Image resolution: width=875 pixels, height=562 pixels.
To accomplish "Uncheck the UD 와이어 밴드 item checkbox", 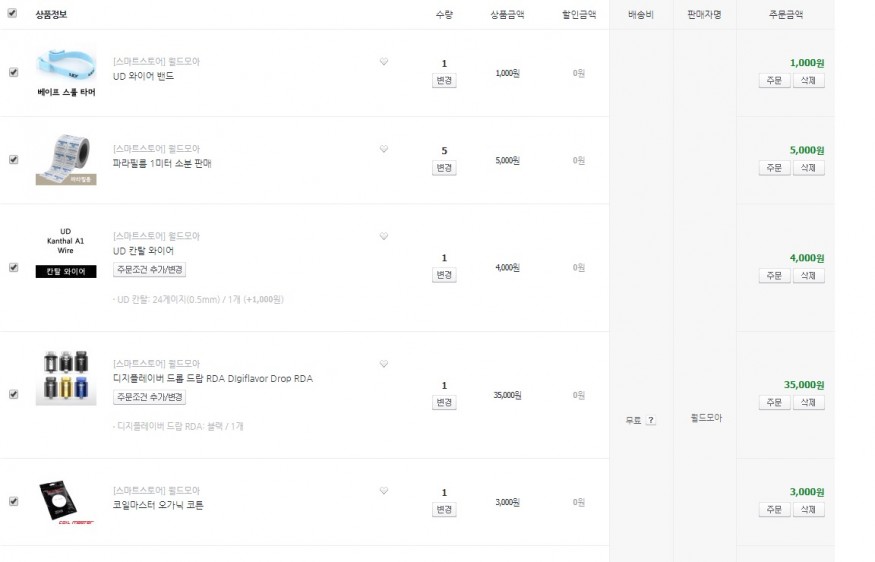I will 13,72.
